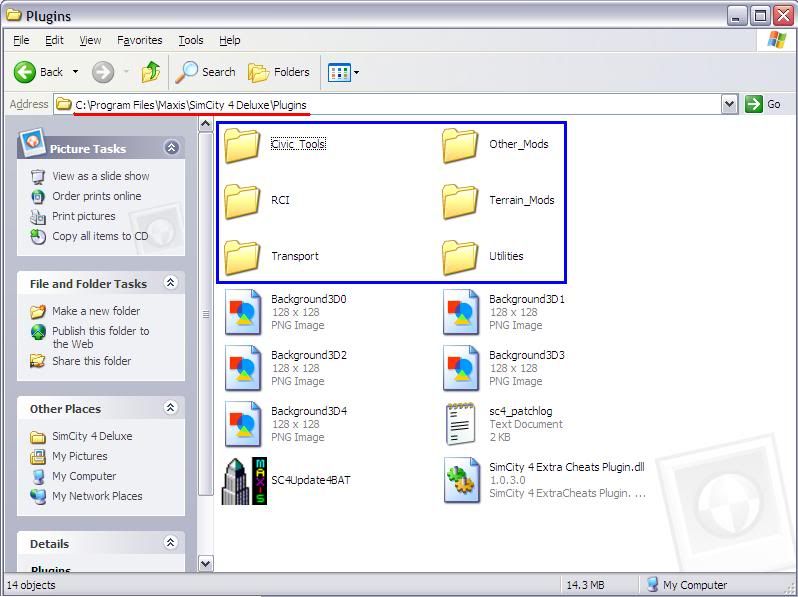798x597 pixels.
Task: Select SimCity 4 Extra Cheats Plugin.dll icon
Action: point(461,480)
